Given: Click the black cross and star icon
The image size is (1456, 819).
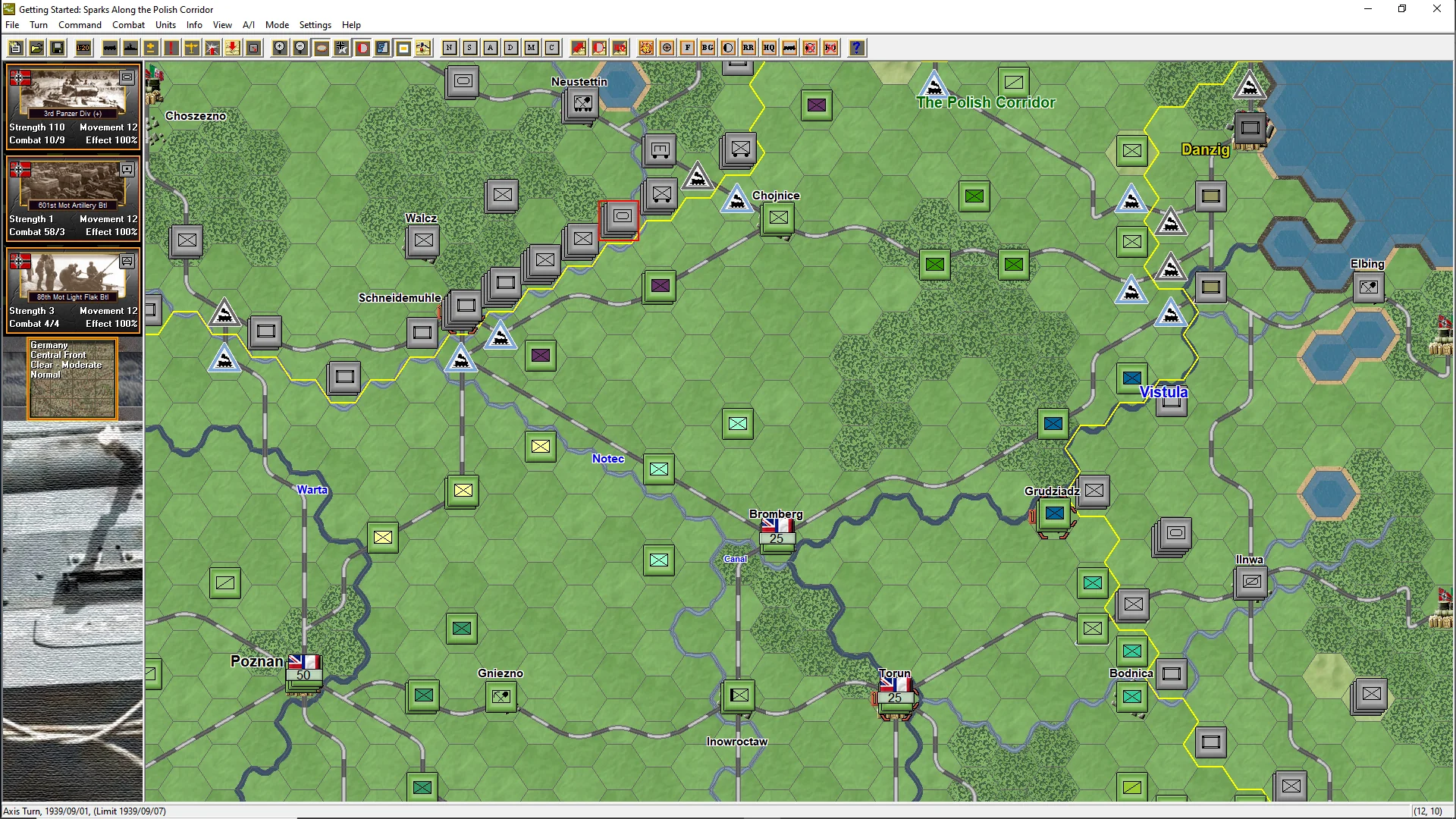Looking at the screenshot, I should coord(342,48).
